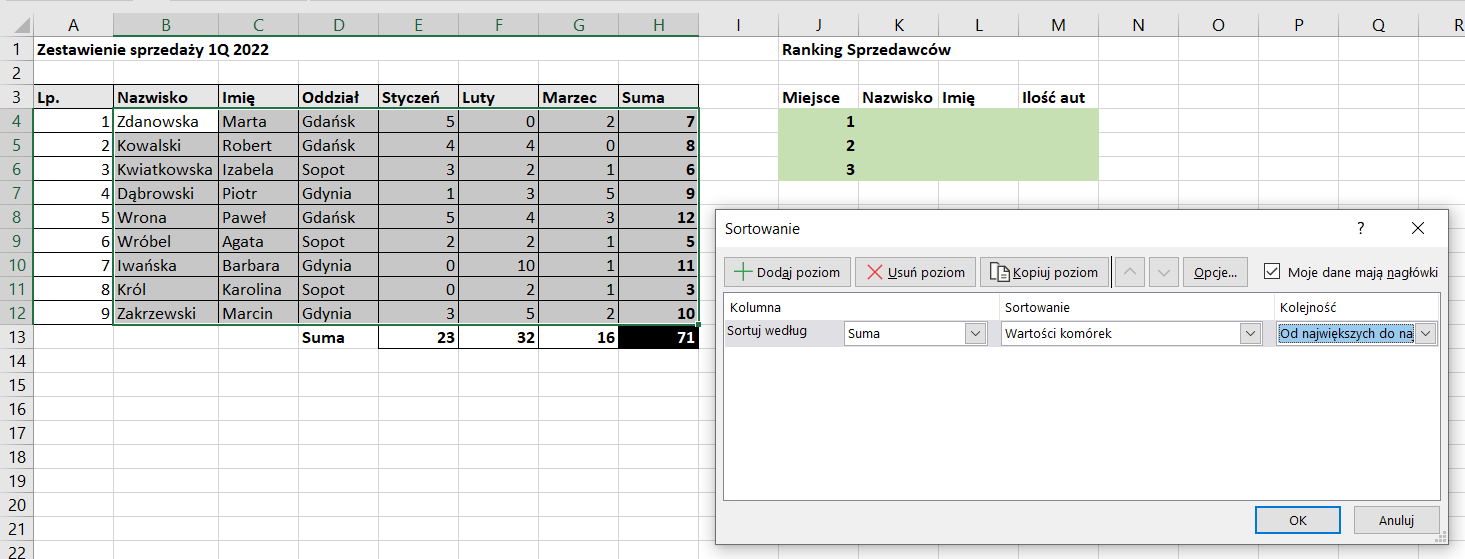Close the Sortowanie dialog
Image resolution: width=1465 pixels, height=559 pixels.
[1417, 229]
